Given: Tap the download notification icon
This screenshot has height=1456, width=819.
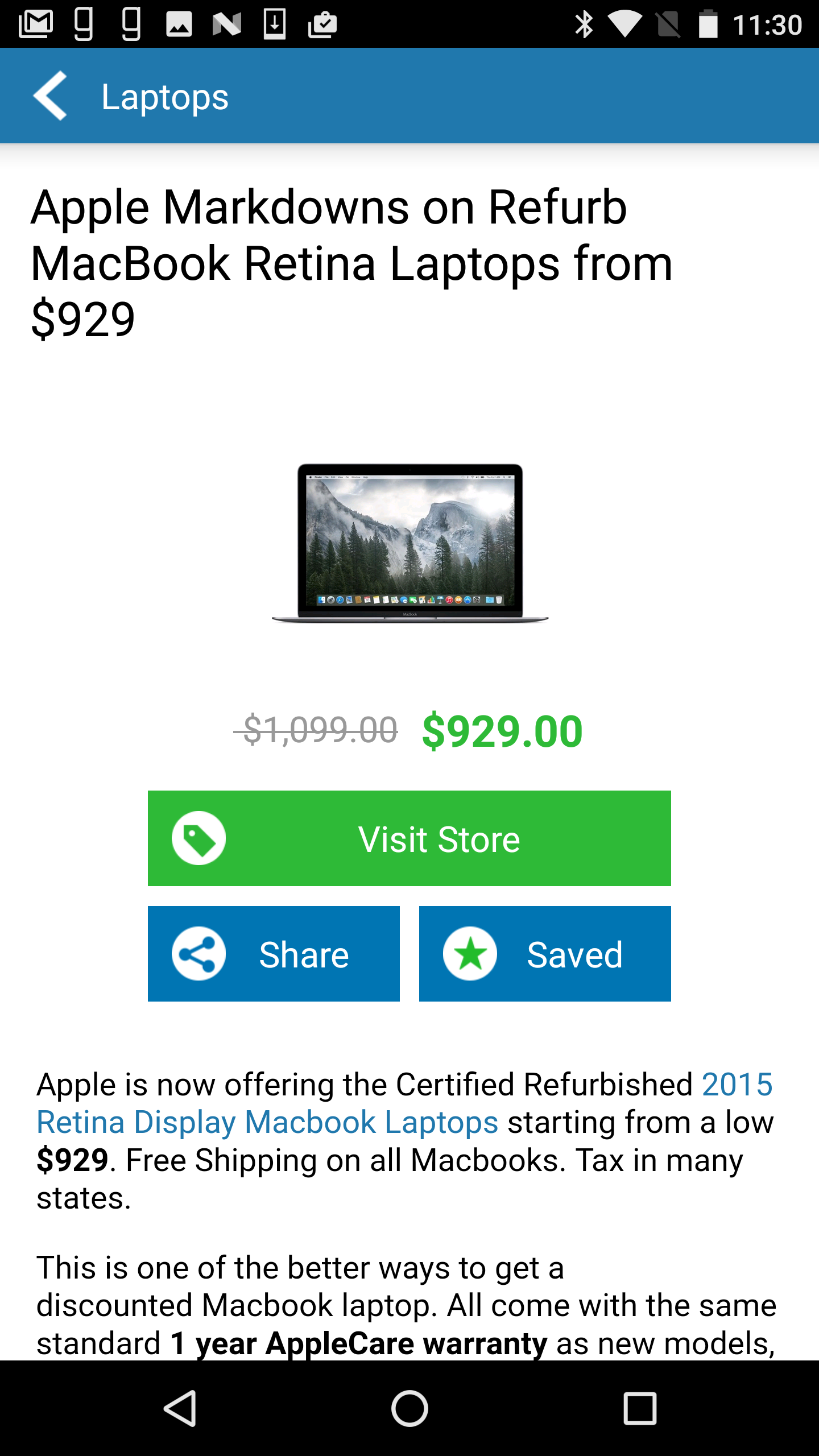Looking at the screenshot, I should coord(275,25).
